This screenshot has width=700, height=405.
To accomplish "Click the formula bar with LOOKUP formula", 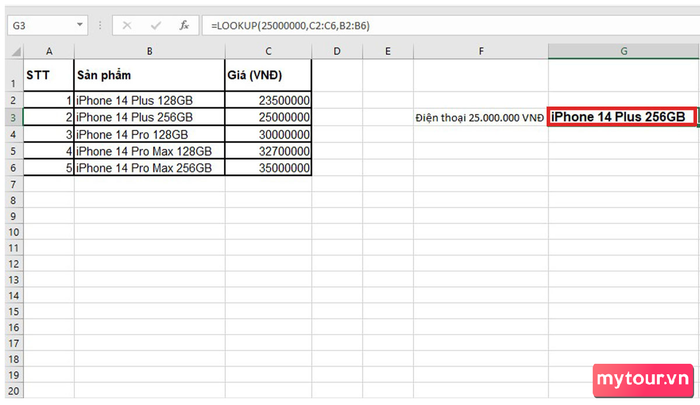I will point(451,25).
